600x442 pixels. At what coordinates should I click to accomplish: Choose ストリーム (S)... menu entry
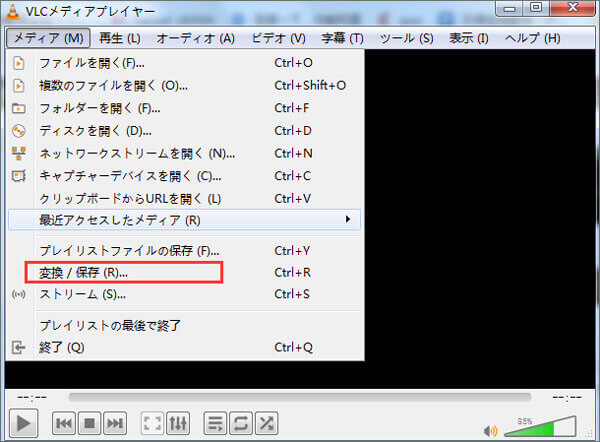click(x=184, y=294)
